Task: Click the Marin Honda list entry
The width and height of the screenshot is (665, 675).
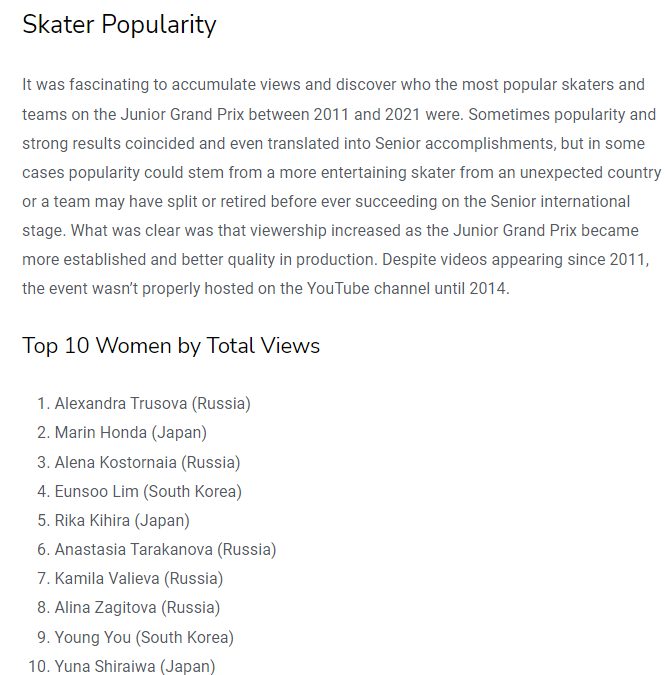Action: [130, 433]
